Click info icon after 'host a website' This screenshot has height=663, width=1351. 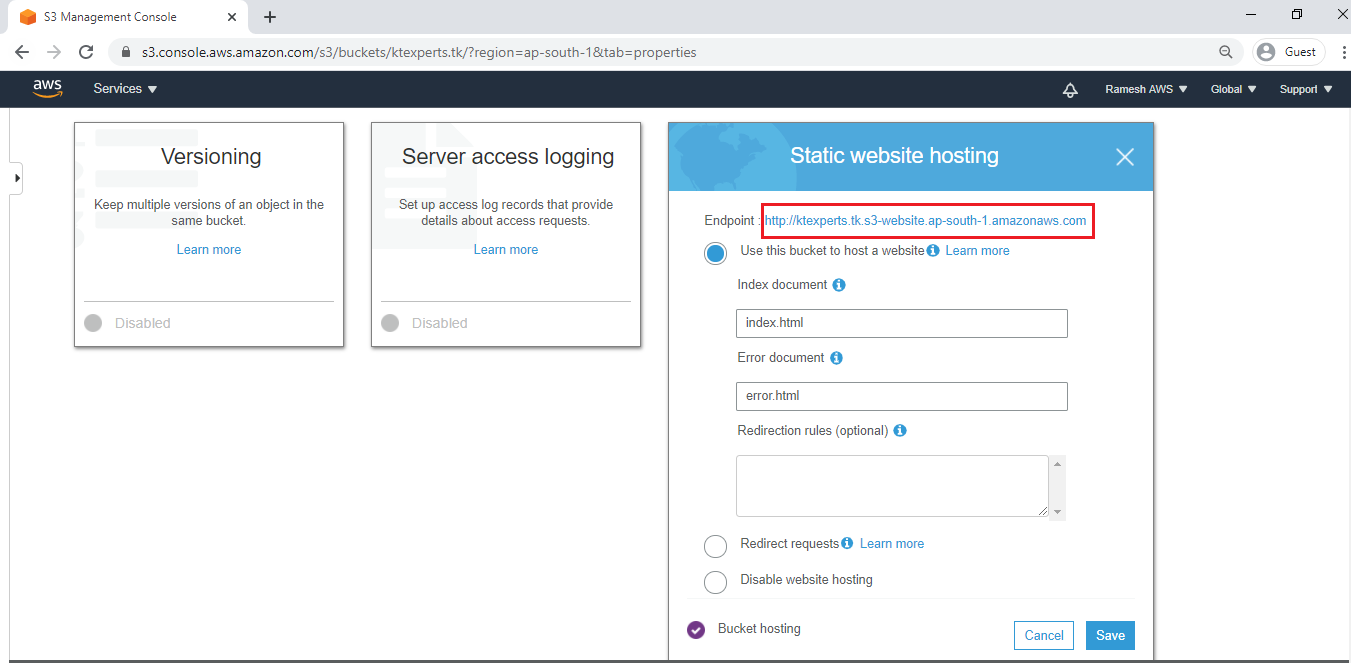click(x=933, y=251)
